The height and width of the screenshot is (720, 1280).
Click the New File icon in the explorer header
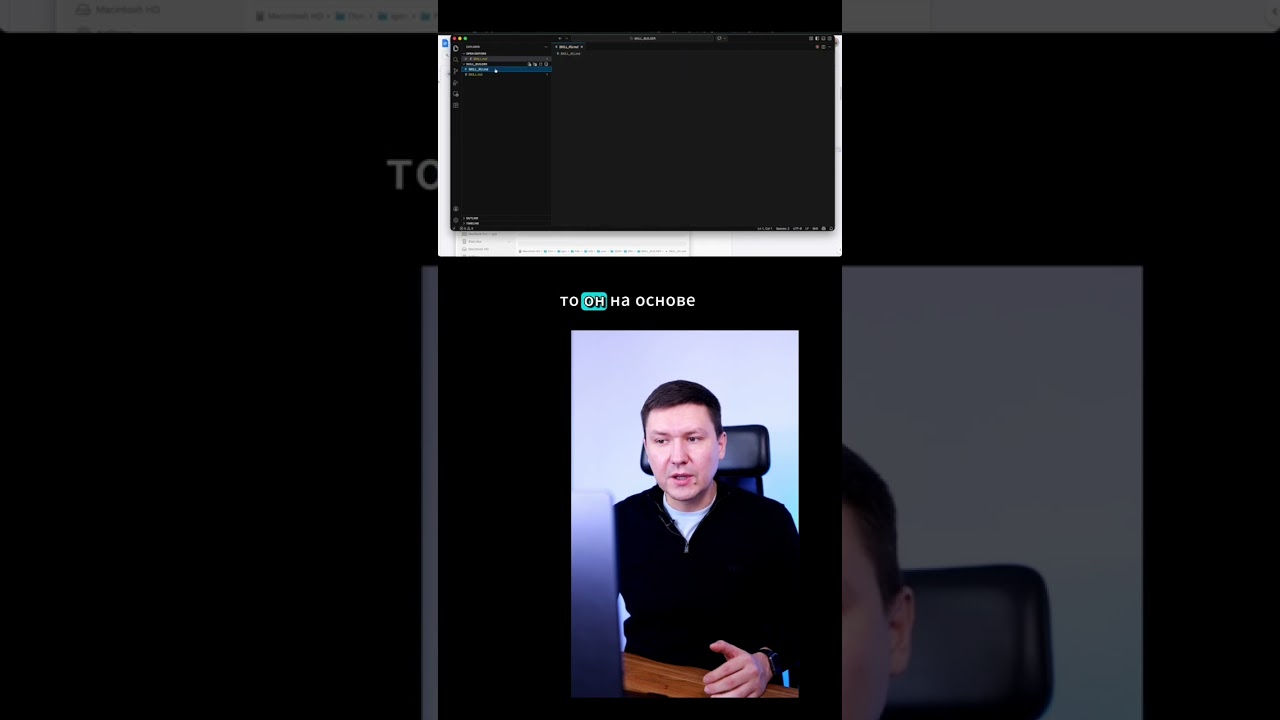tap(529, 64)
